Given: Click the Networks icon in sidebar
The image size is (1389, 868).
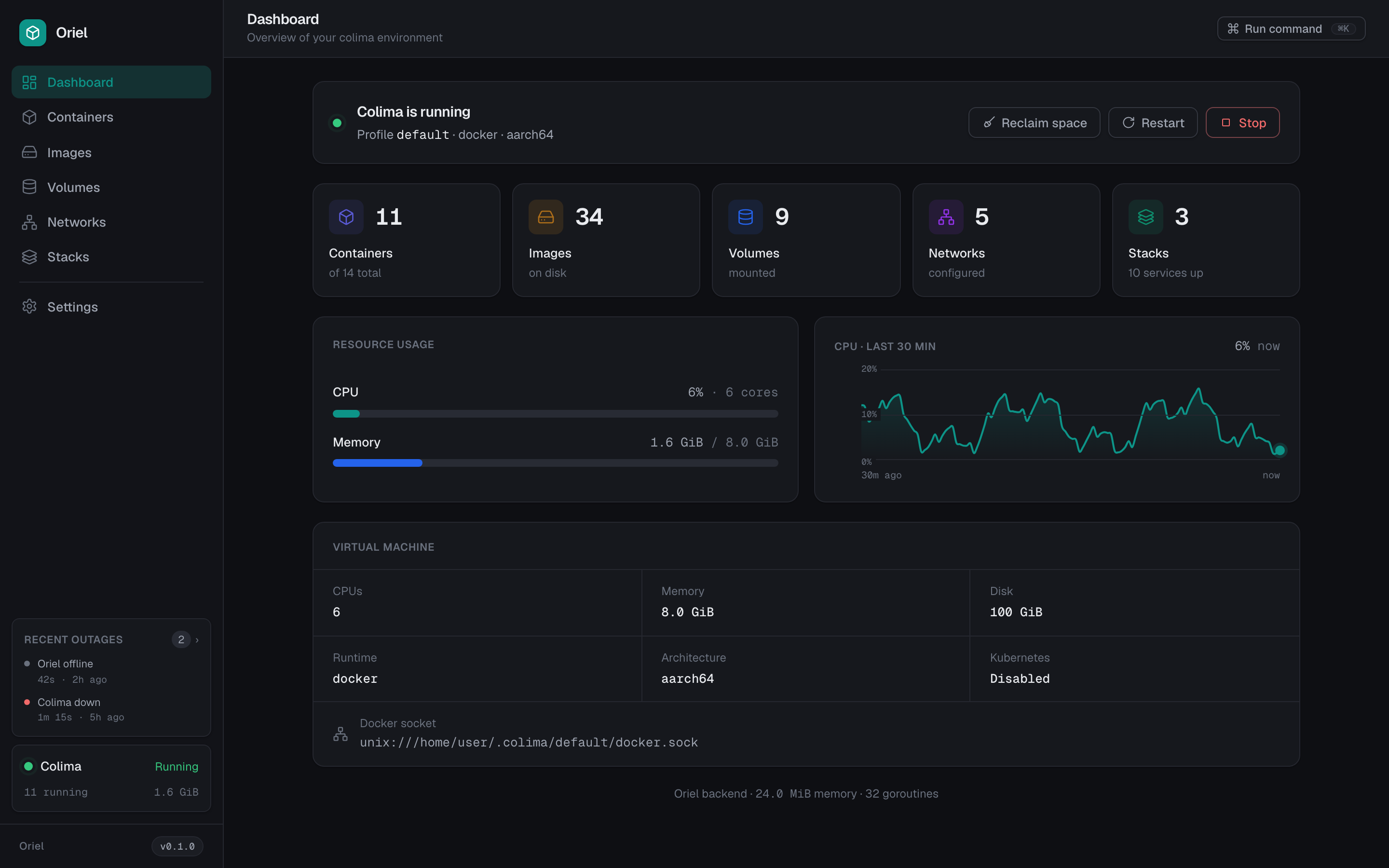Looking at the screenshot, I should (29, 222).
